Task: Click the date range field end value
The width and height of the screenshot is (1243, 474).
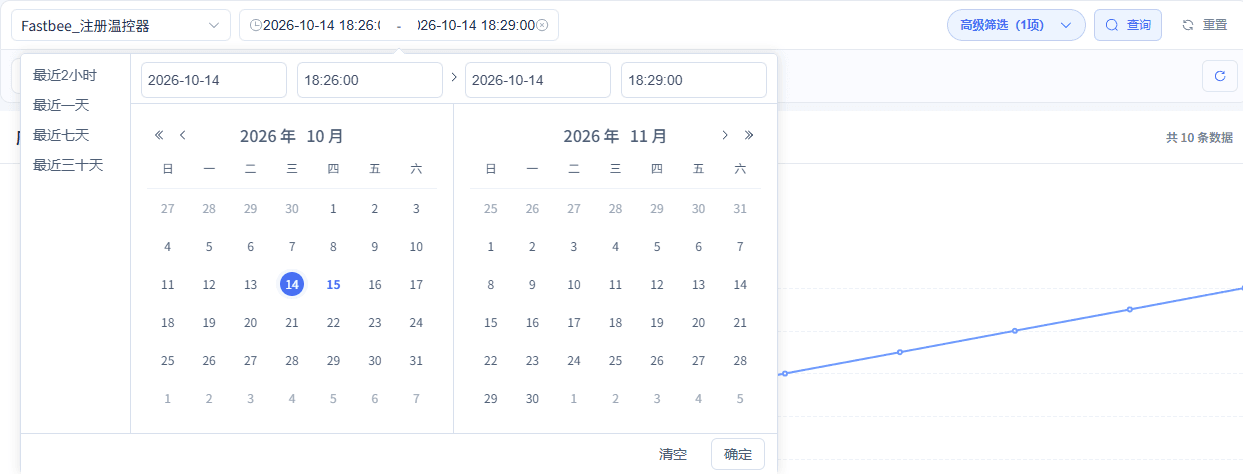Action: point(476,25)
